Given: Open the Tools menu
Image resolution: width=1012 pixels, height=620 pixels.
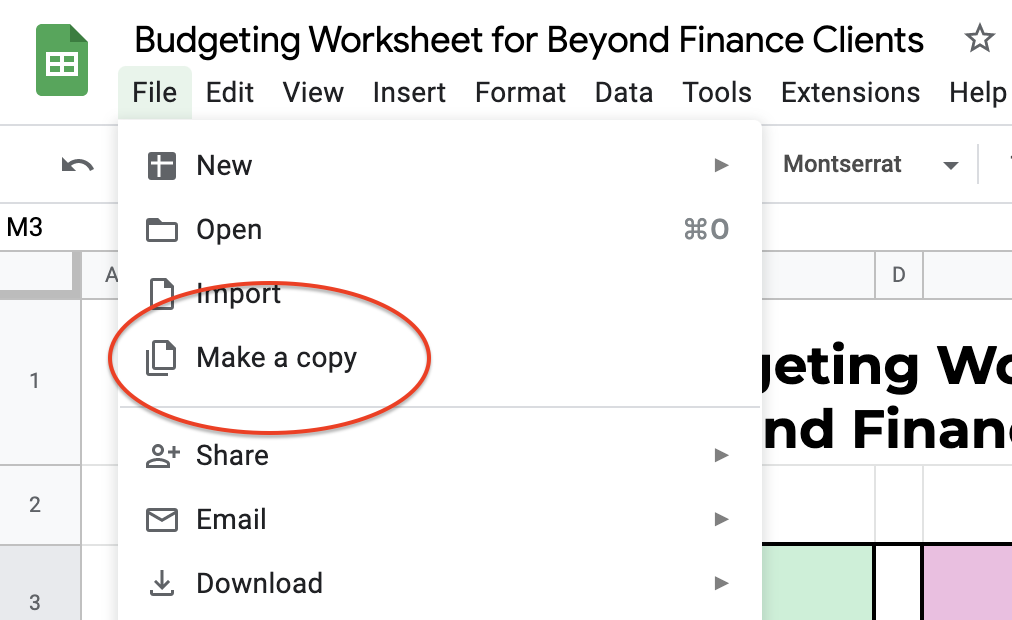Looking at the screenshot, I should (x=717, y=93).
